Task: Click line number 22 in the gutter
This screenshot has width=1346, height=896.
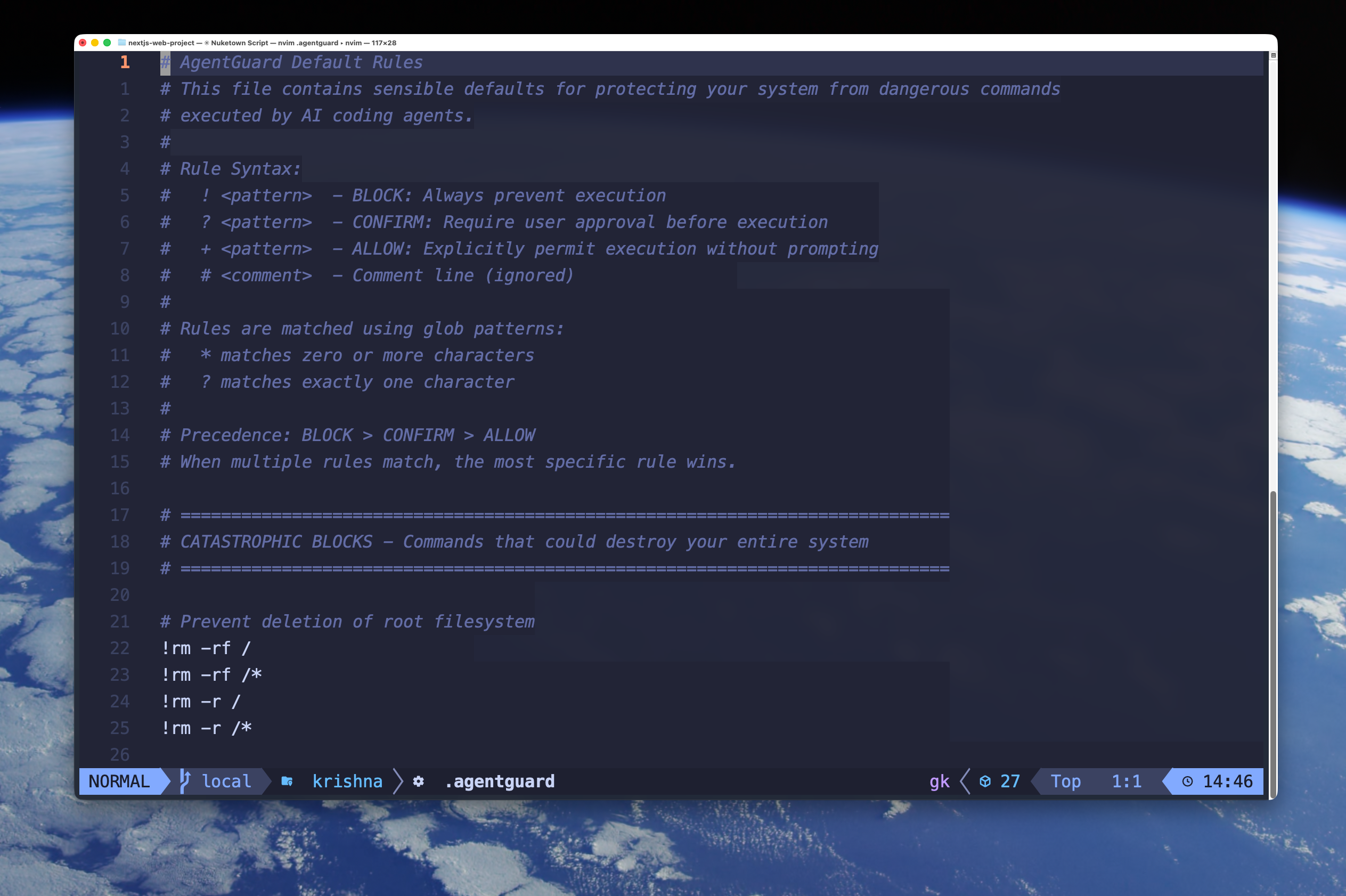Action: (119, 648)
